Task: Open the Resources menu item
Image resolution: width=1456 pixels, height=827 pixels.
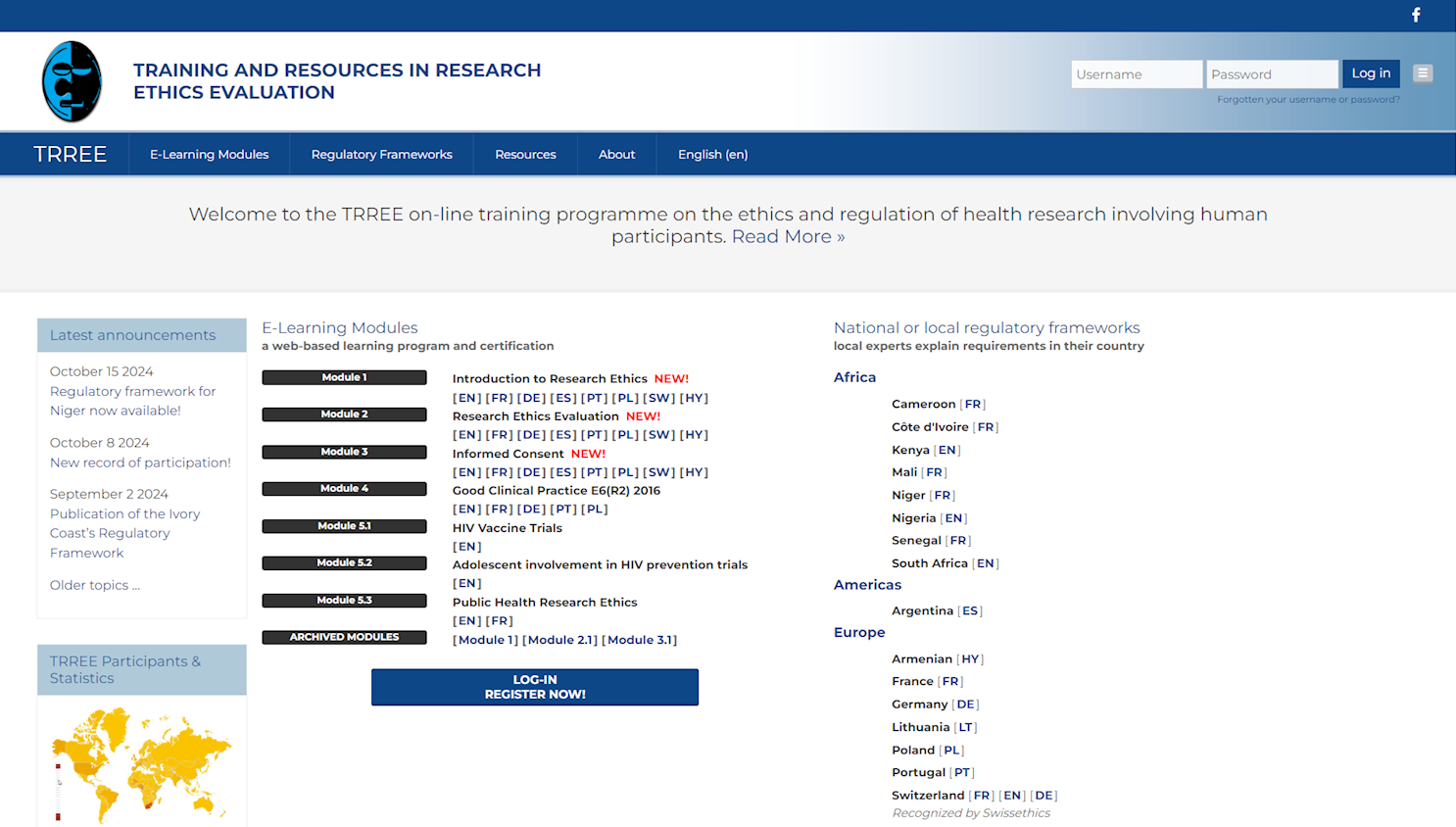Action: pos(525,155)
